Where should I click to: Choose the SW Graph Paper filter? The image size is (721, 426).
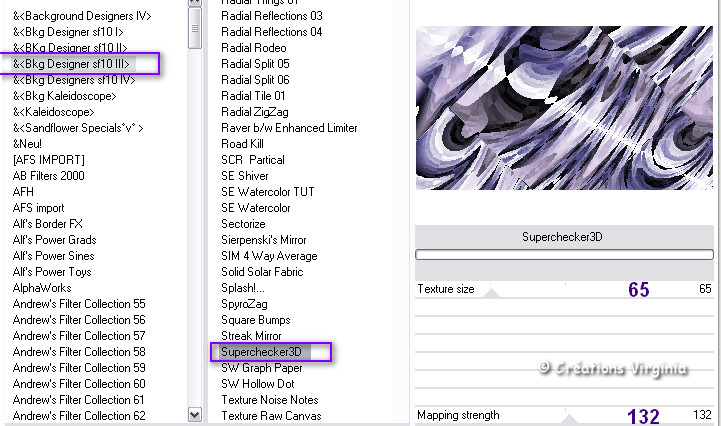262,368
